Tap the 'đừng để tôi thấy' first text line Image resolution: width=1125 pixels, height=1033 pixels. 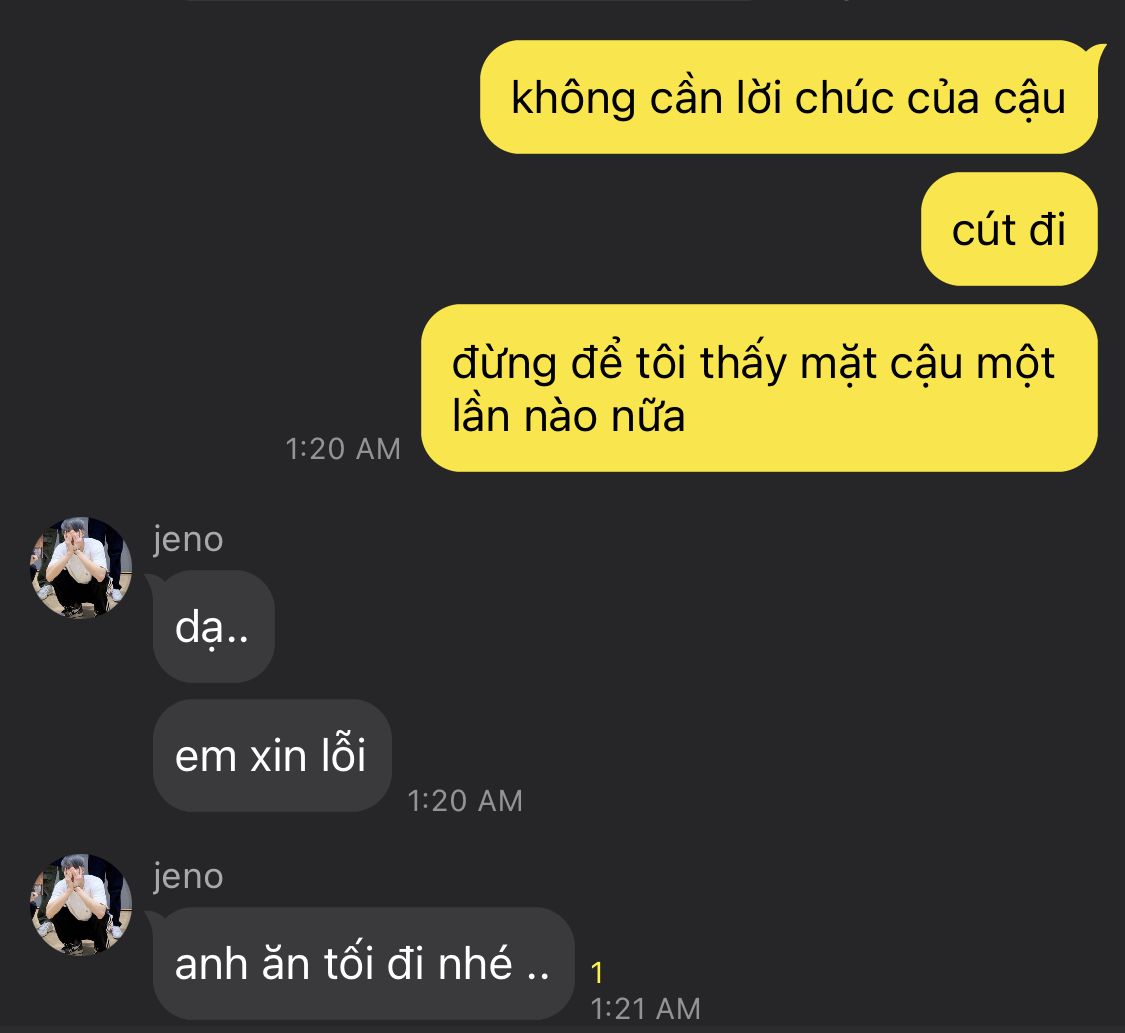click(x=753, y=363)
